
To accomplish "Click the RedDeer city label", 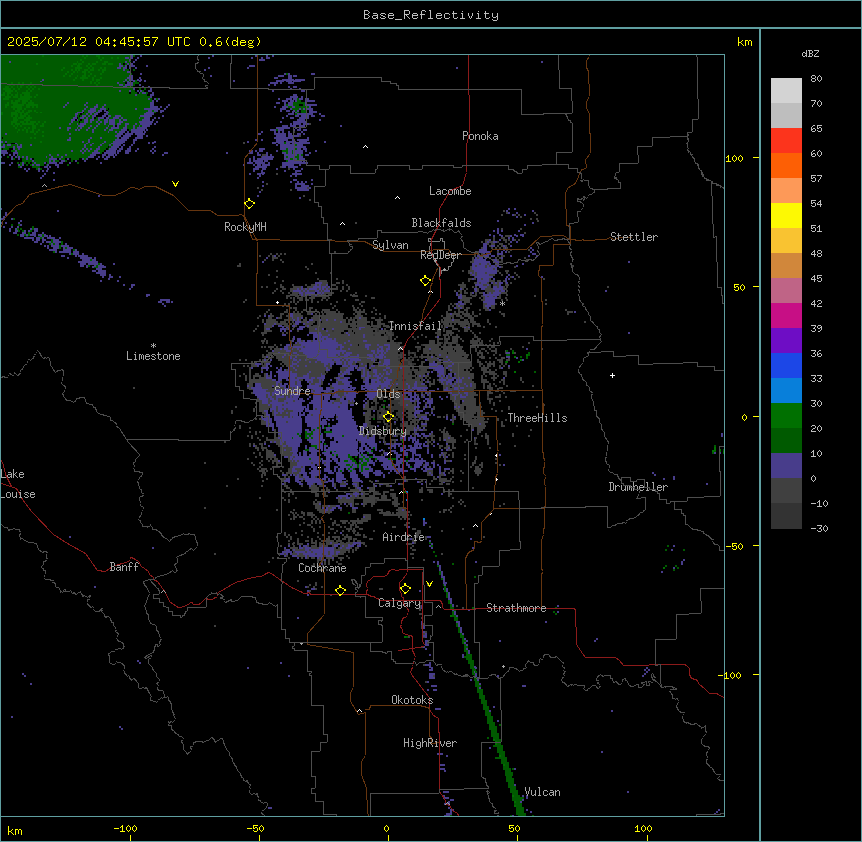I will (440, 255).
